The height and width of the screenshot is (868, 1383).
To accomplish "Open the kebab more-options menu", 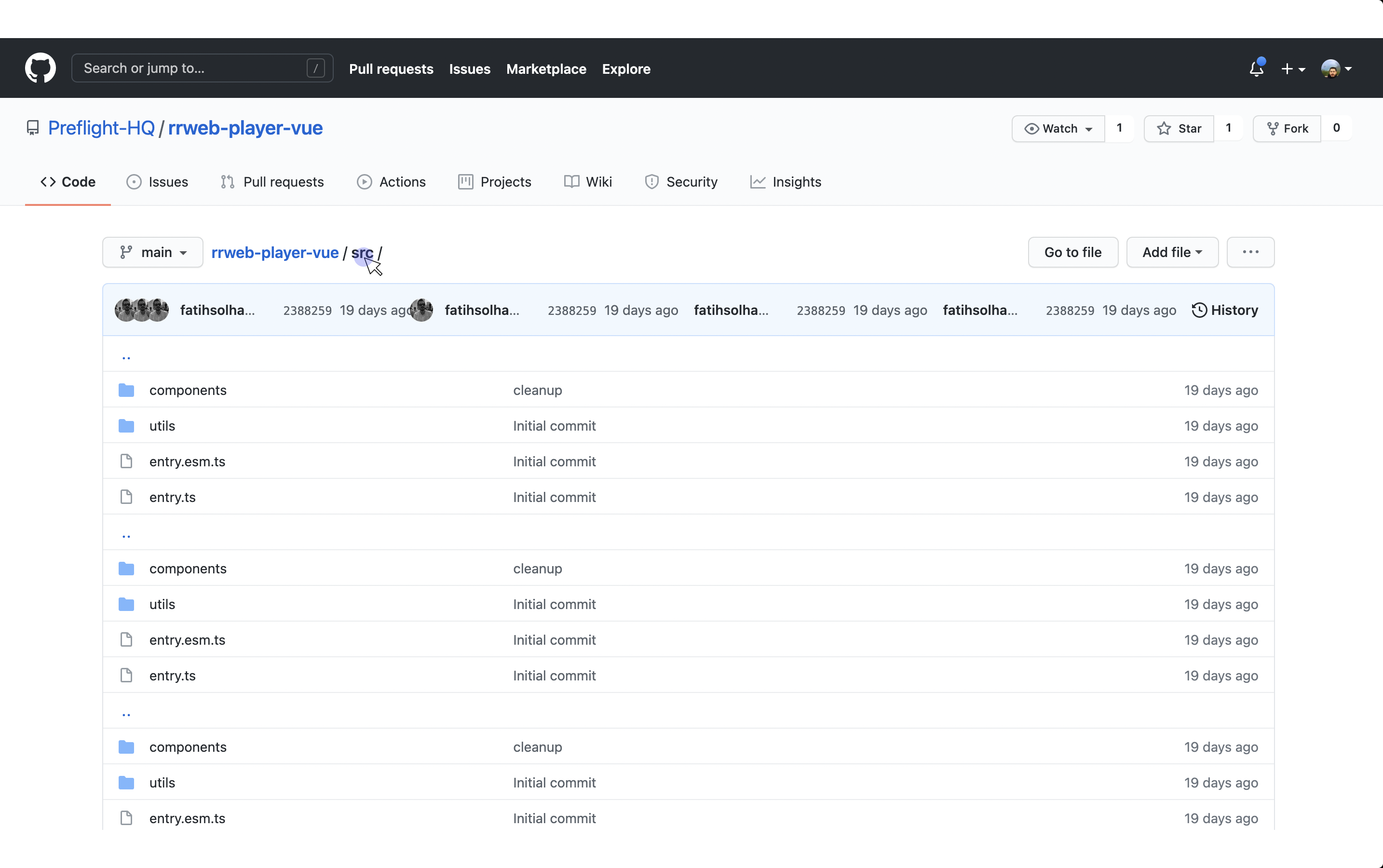I will coord(1251,252).
